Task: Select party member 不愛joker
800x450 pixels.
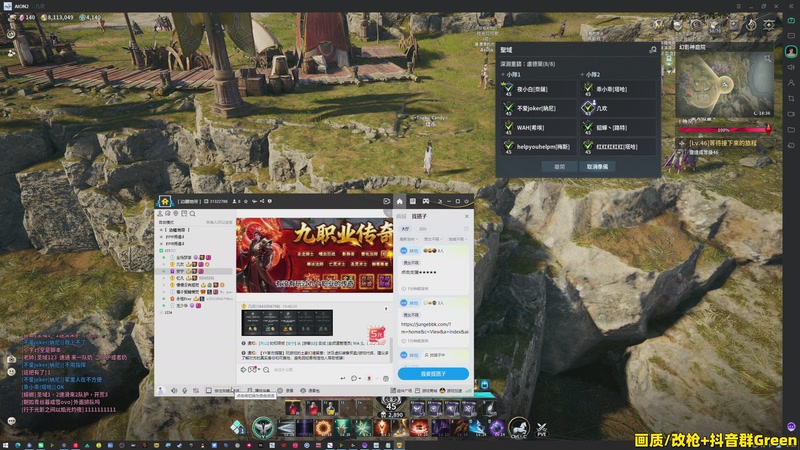Action: (539, 108)
